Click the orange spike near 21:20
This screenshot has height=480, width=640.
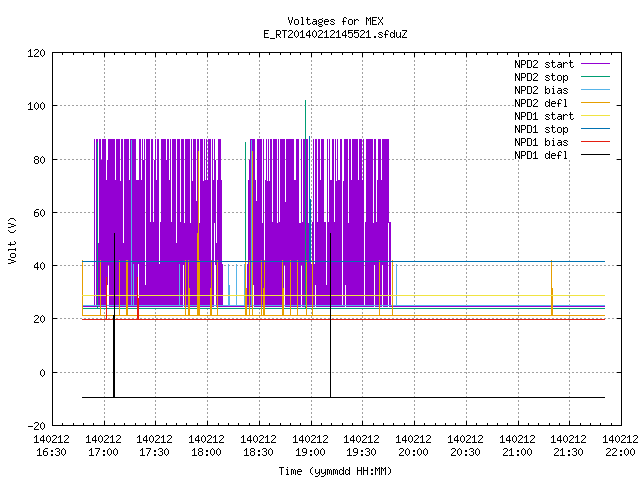click(552, 288)
